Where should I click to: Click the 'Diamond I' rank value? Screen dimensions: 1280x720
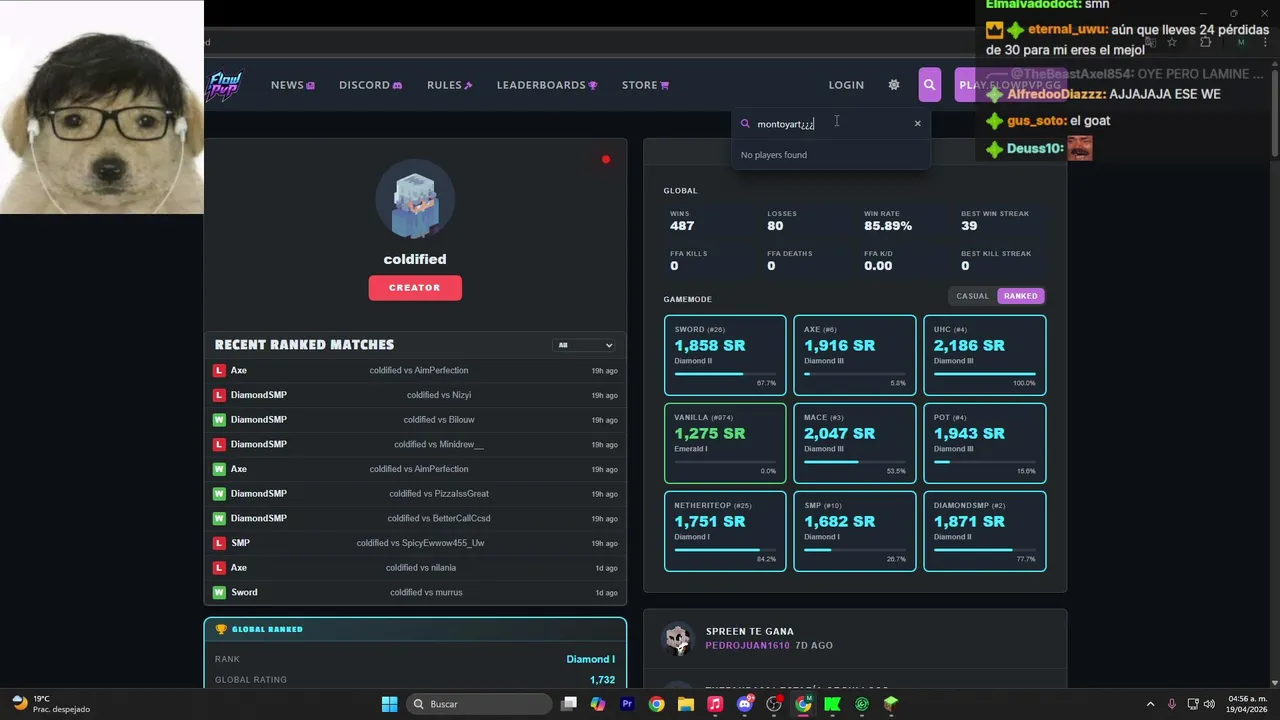pyautogui.click(x=590, y=659)
